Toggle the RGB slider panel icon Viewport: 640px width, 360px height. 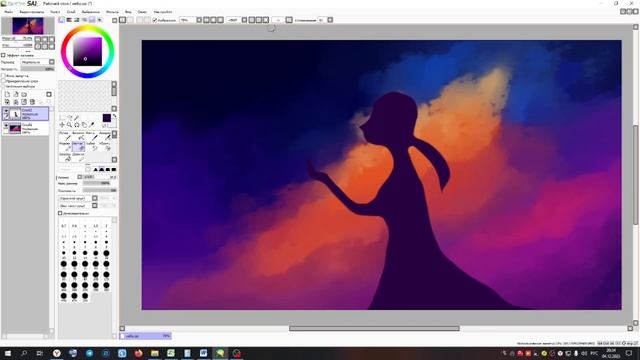click(69, 20)
